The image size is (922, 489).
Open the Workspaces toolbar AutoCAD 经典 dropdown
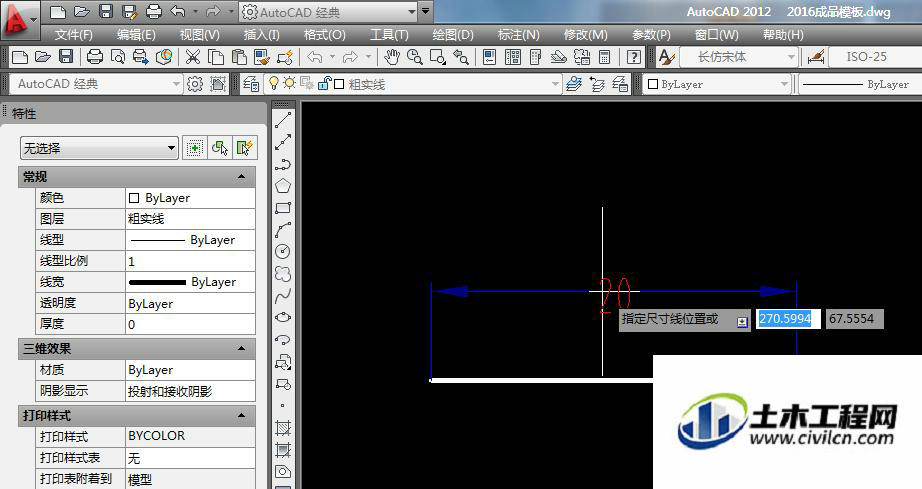(96, 84)
